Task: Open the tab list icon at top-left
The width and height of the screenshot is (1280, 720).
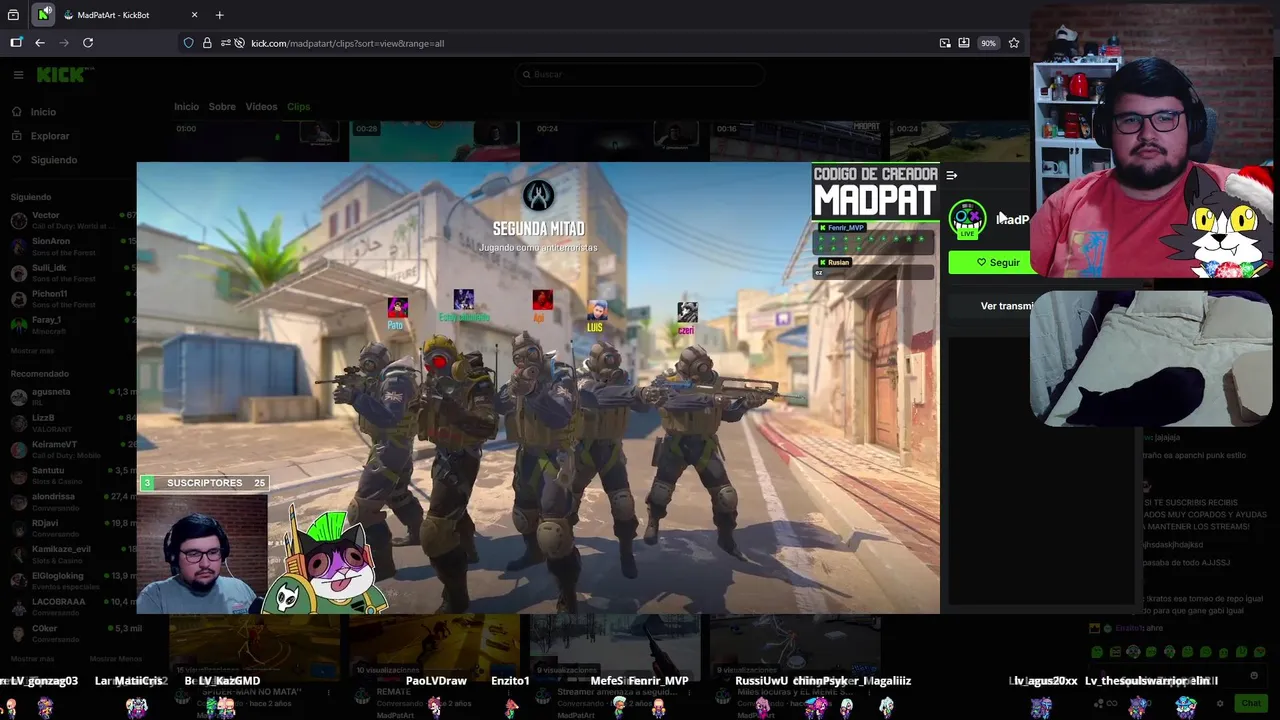Action: [x=13, y=15]
